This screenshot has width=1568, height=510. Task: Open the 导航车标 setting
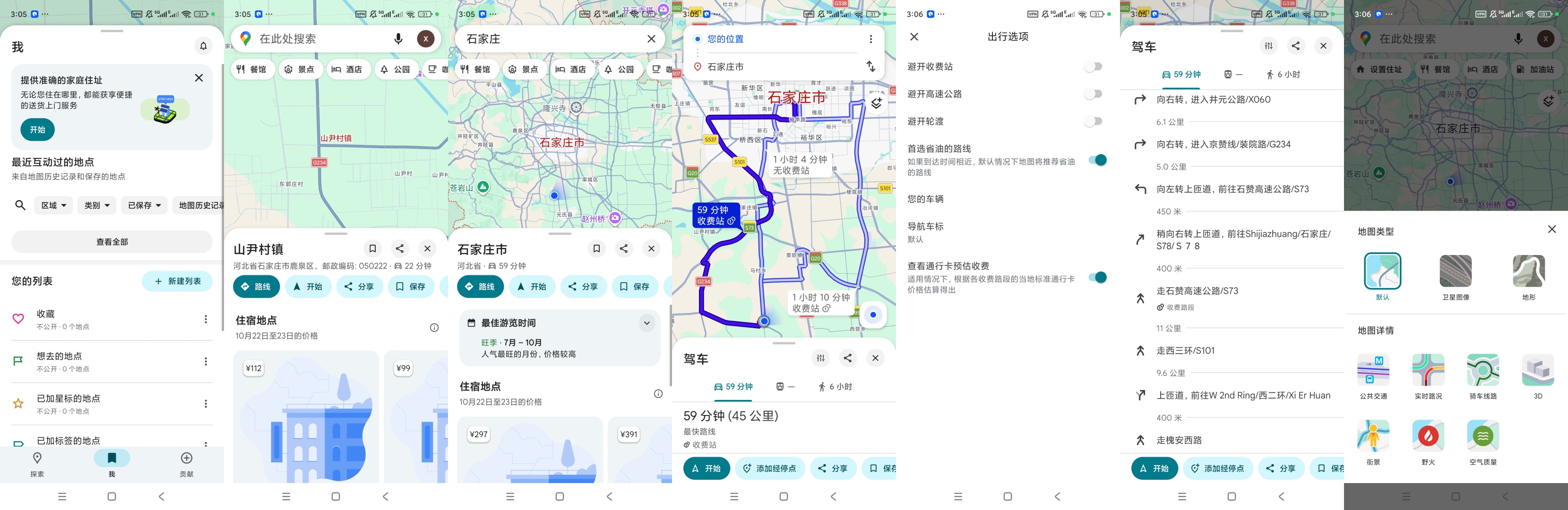[1008, 232]
